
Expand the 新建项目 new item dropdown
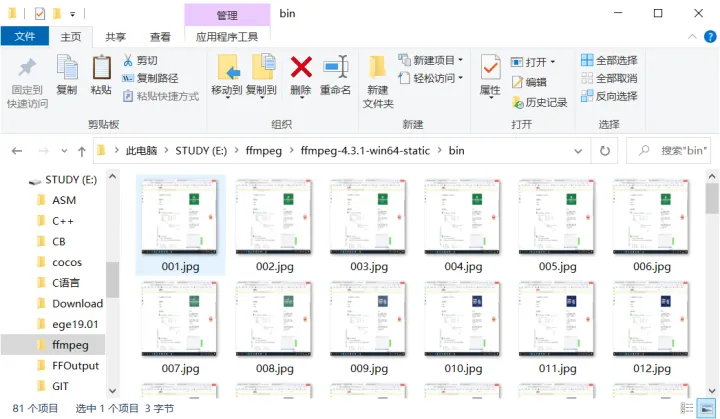(461, 60)
